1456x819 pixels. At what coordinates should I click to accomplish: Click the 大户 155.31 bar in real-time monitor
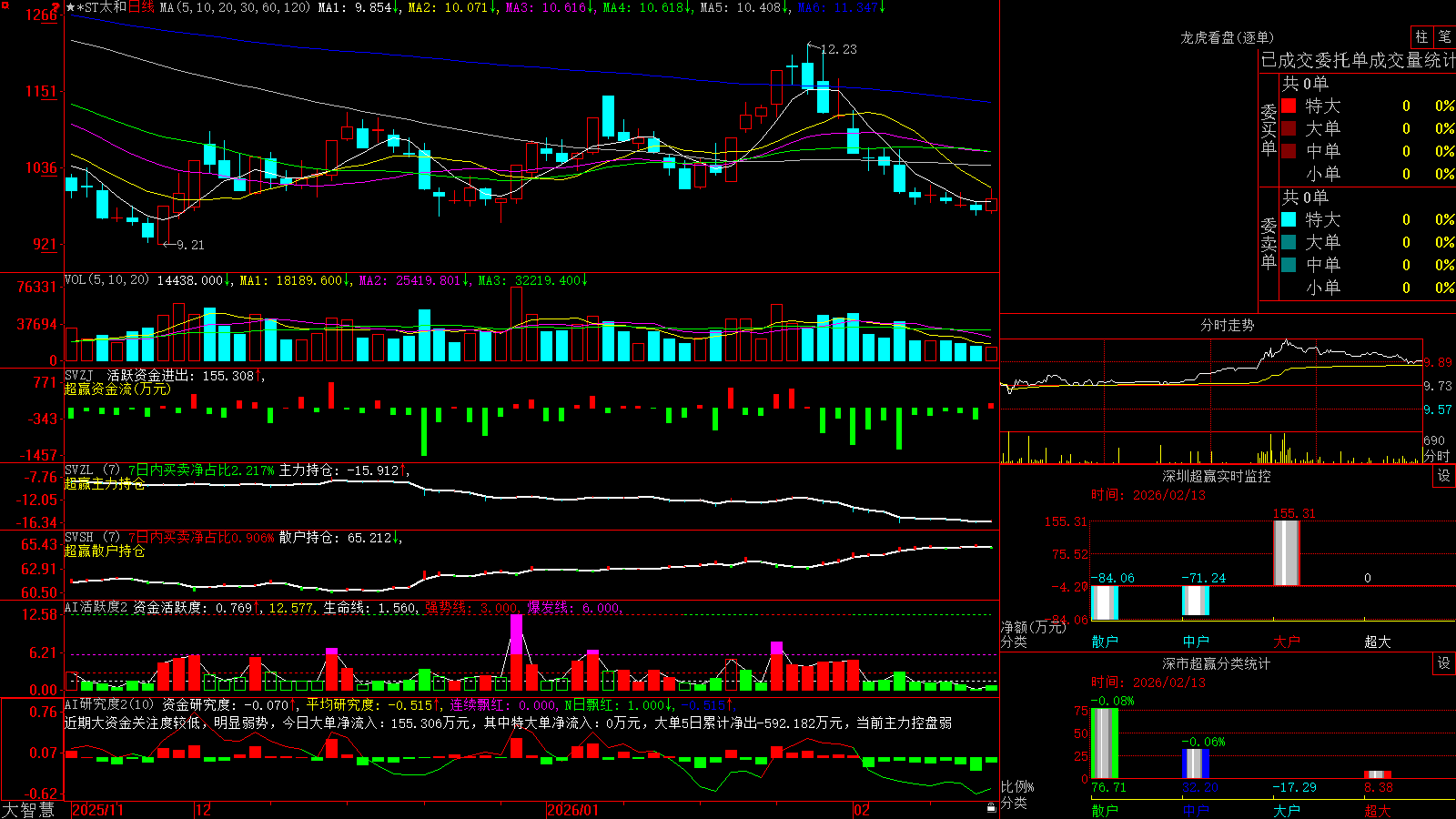(1286, 553)
